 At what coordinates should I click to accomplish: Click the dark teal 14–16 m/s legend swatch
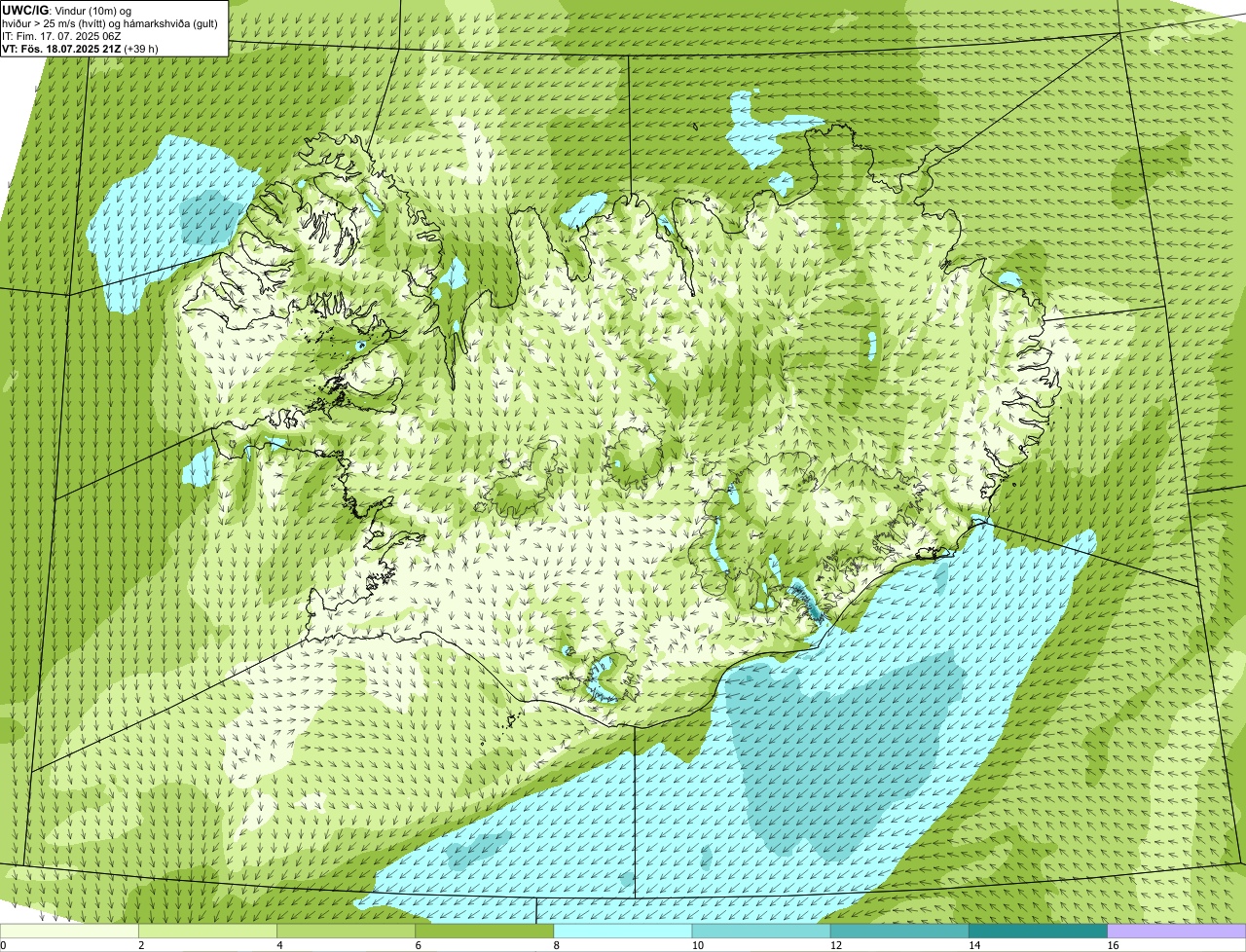[x=1039, y=932]
